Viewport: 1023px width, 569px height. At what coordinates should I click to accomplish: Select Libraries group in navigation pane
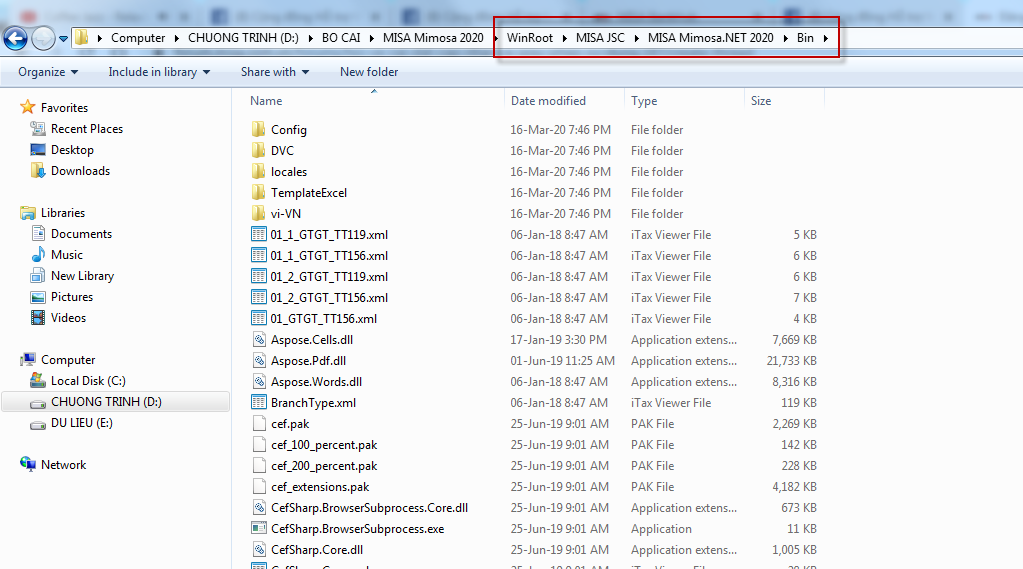coord(63,213)
